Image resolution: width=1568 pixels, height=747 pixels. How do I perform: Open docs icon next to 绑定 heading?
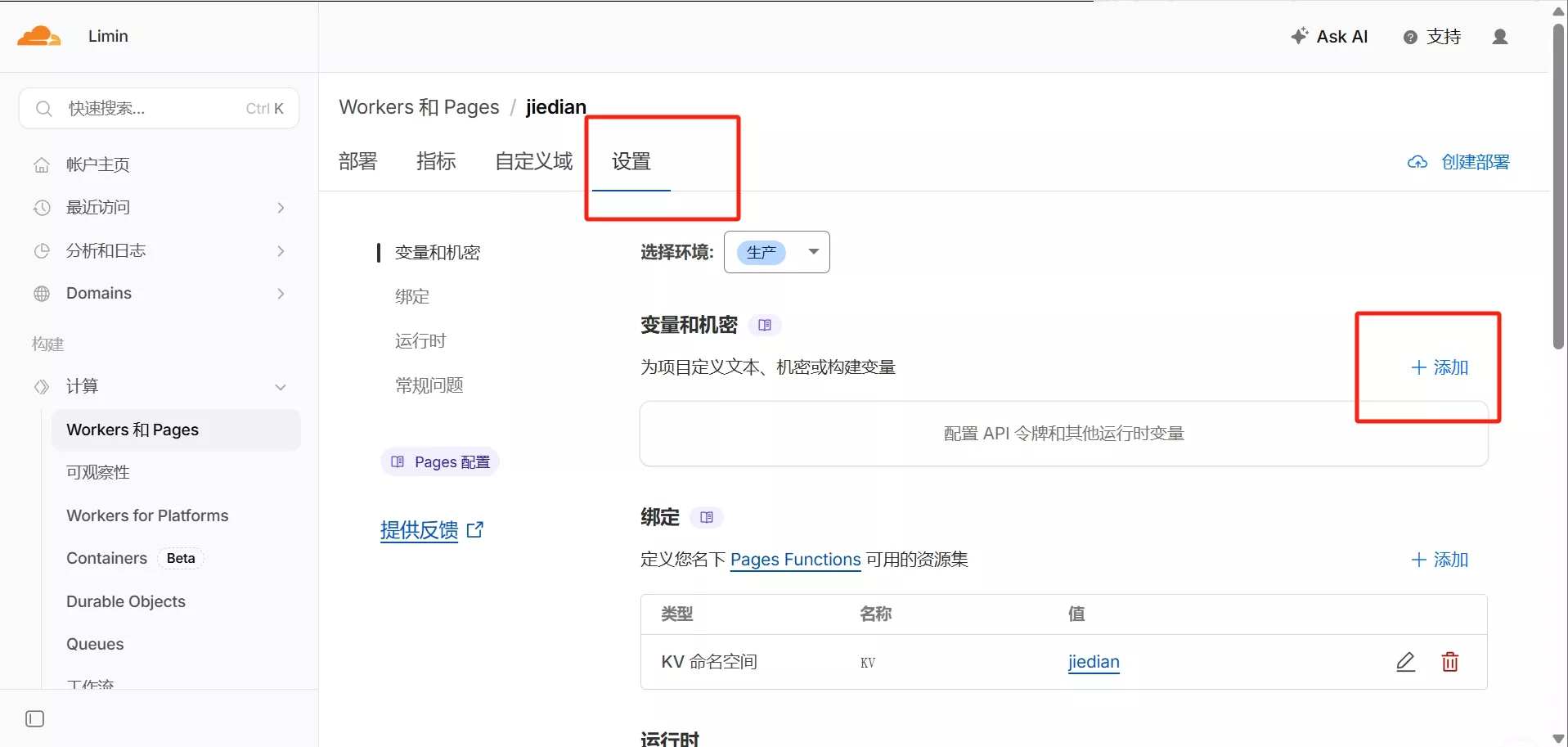coord(708,518)
